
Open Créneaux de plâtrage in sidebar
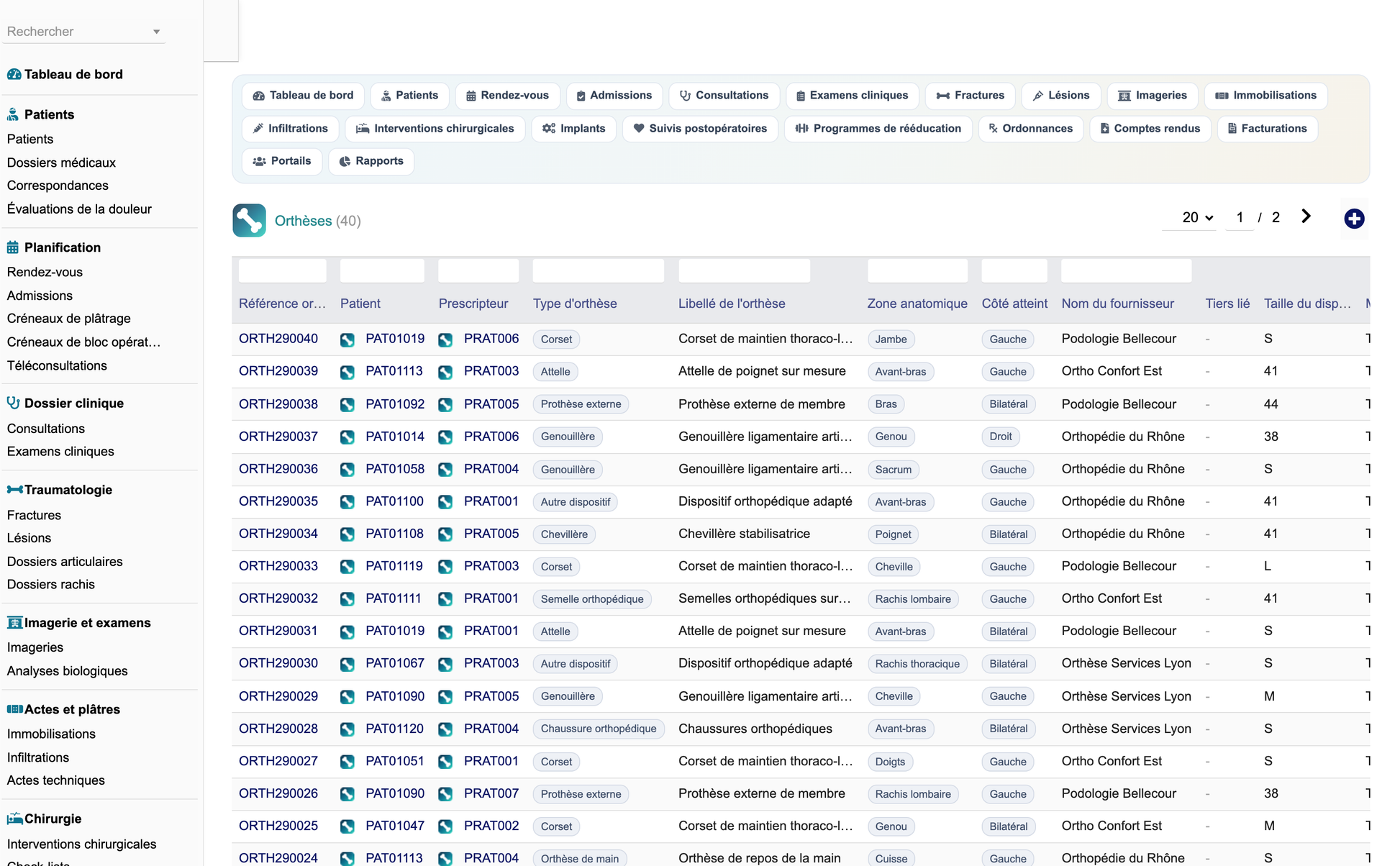pos(69,319)
